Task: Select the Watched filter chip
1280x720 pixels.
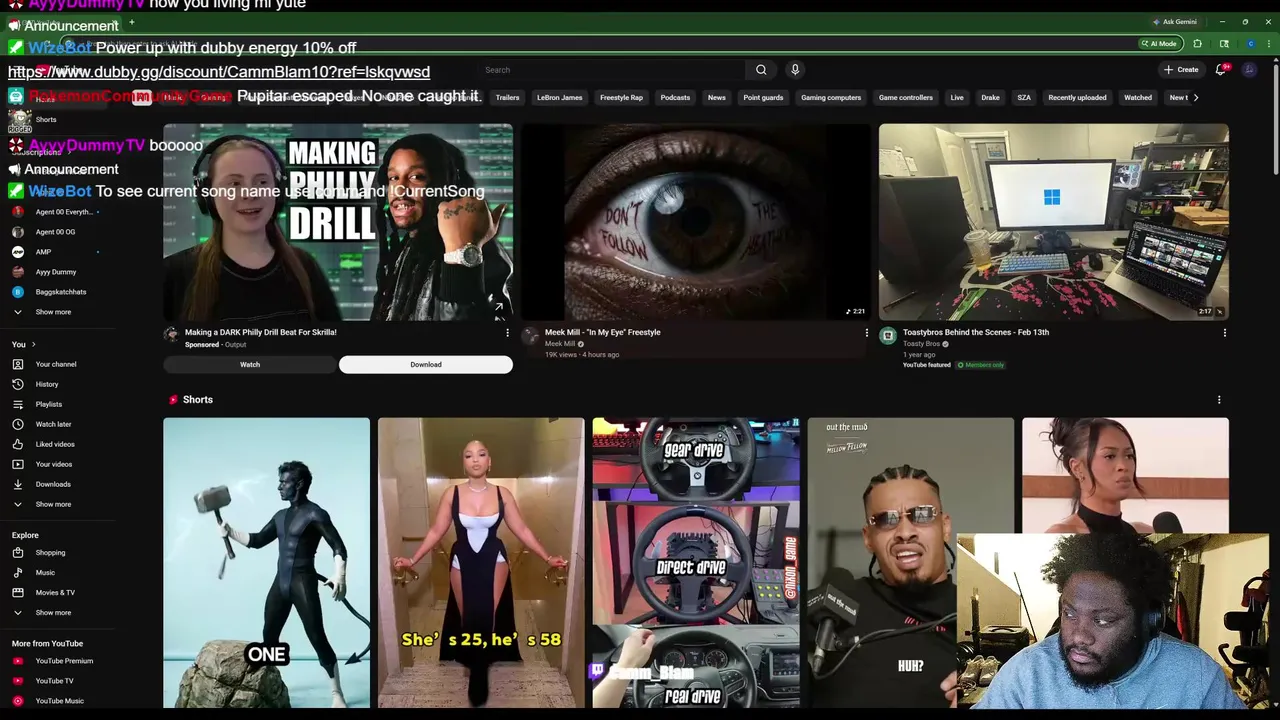Action: pos(1138,98)
